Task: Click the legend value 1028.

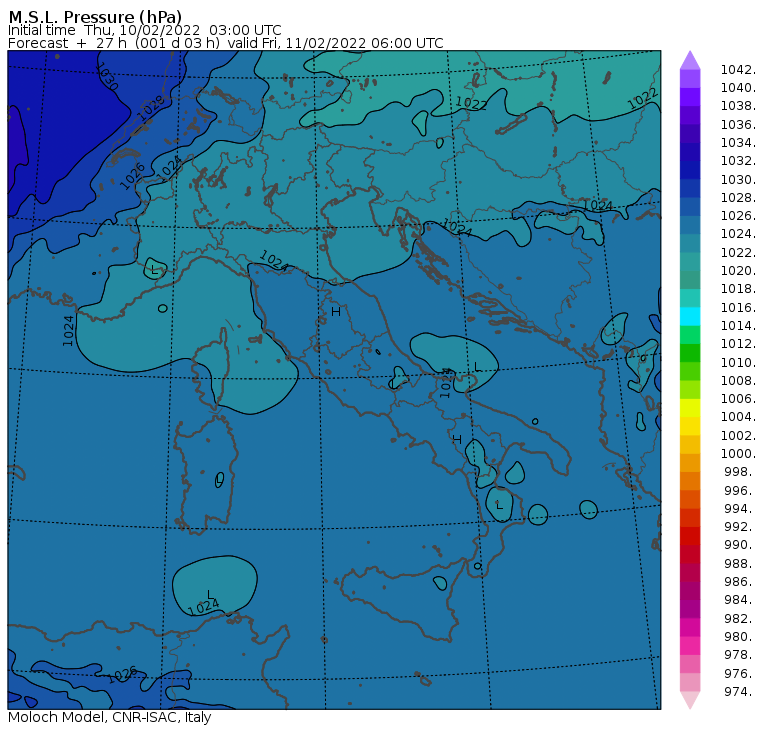Action: point(738,198)
